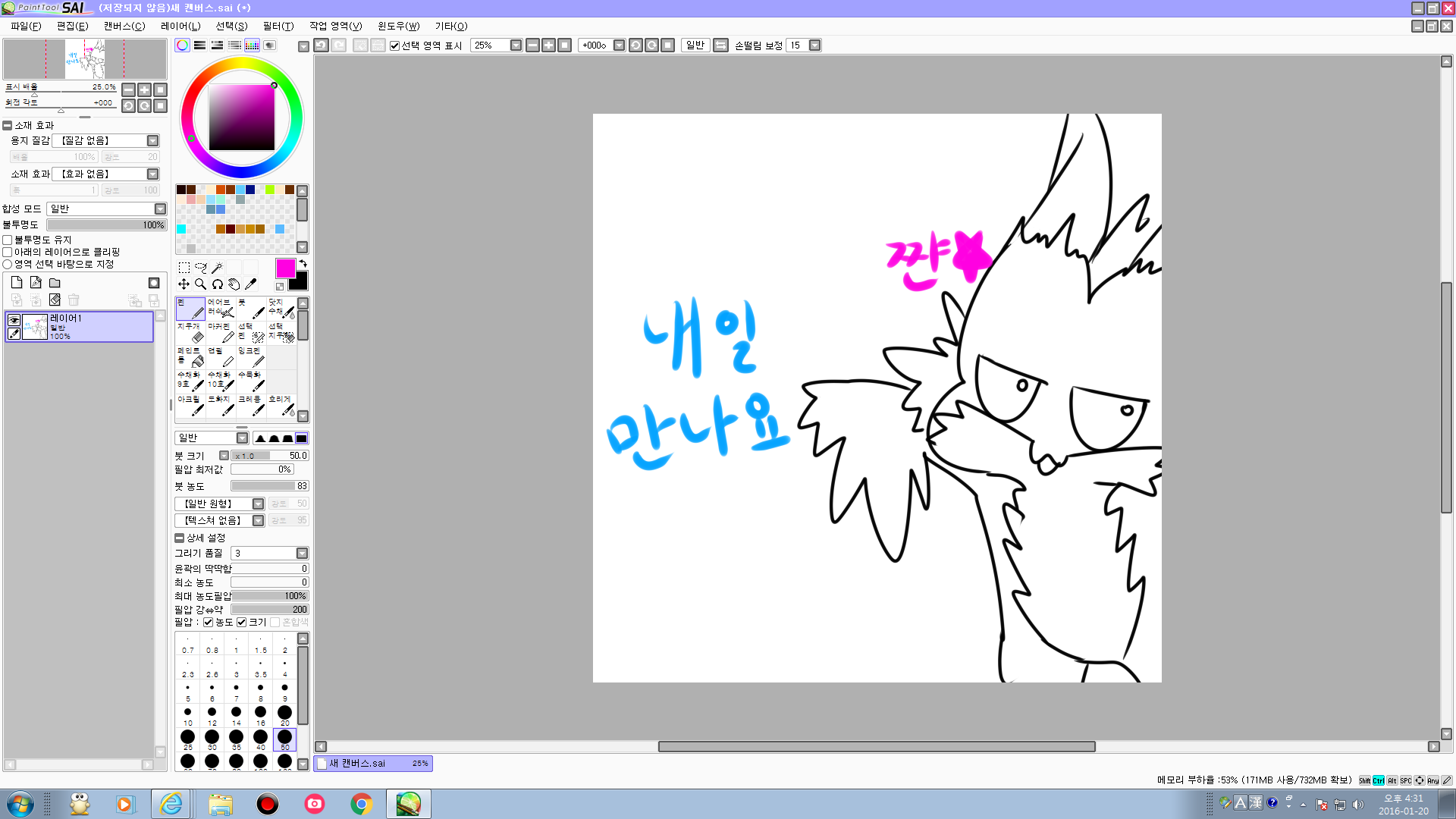
Task: Select the Lasso selection tool
Action: tap(200, 268)
